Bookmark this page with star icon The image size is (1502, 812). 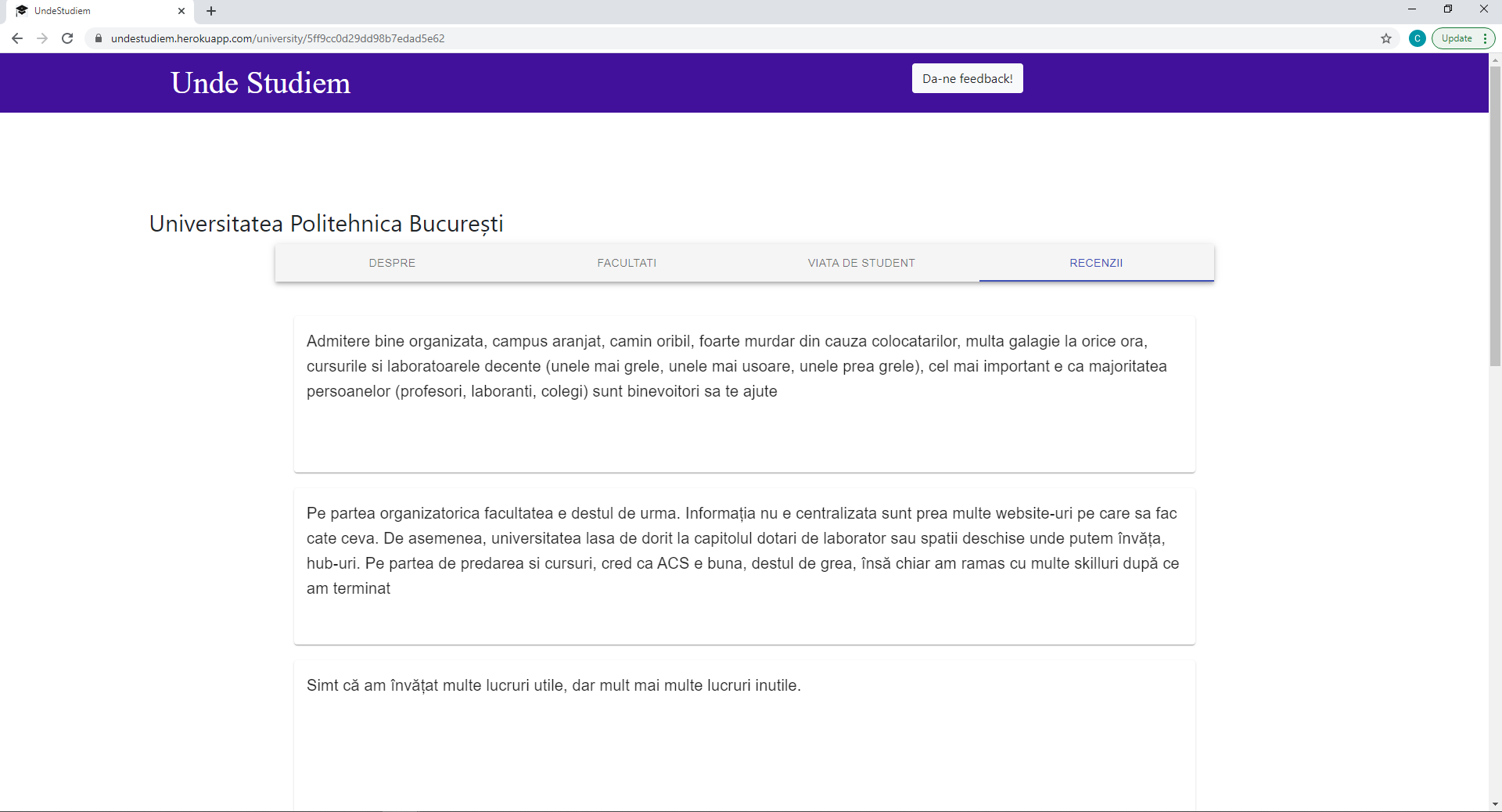click(1386, 38)
